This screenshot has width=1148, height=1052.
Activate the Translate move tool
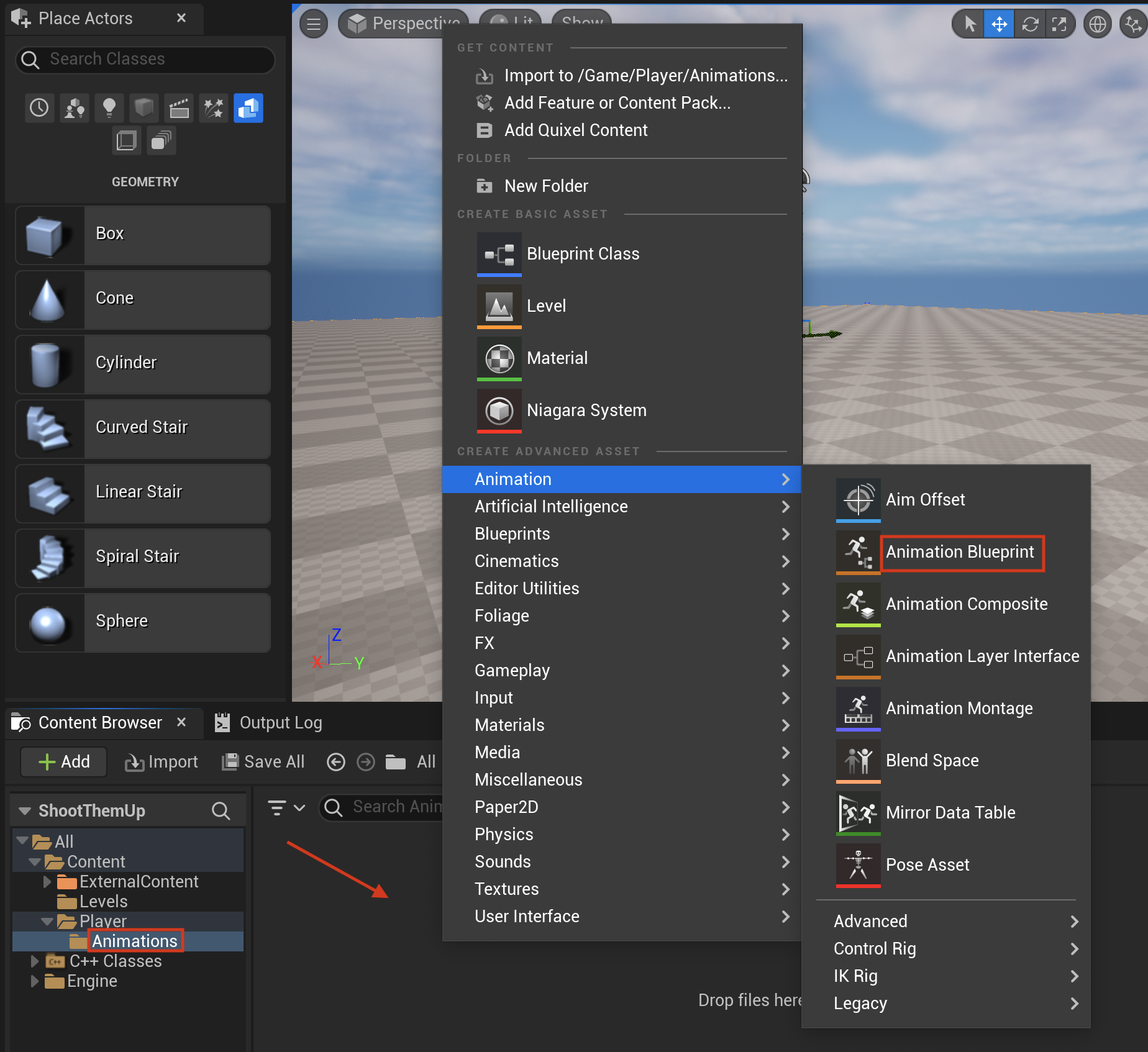tap(999, 24)
